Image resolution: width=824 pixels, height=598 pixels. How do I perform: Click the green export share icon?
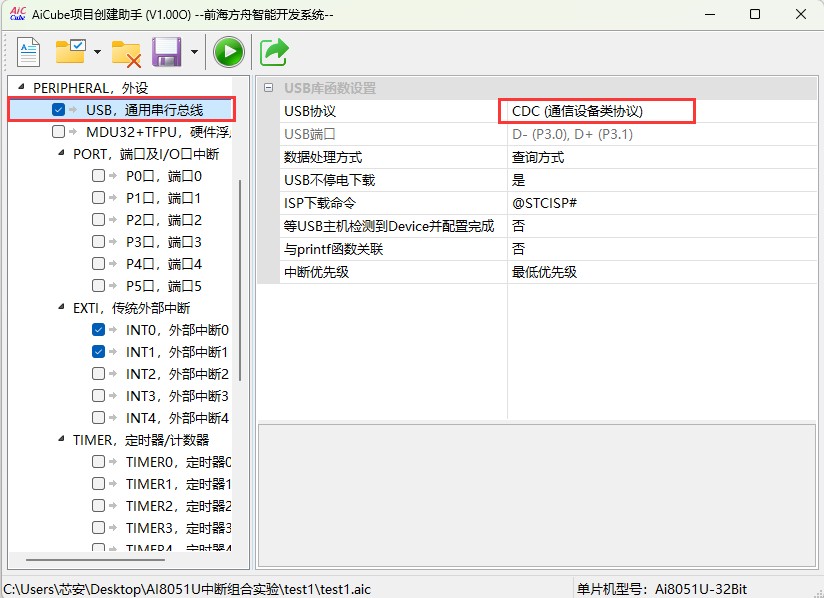274,51
